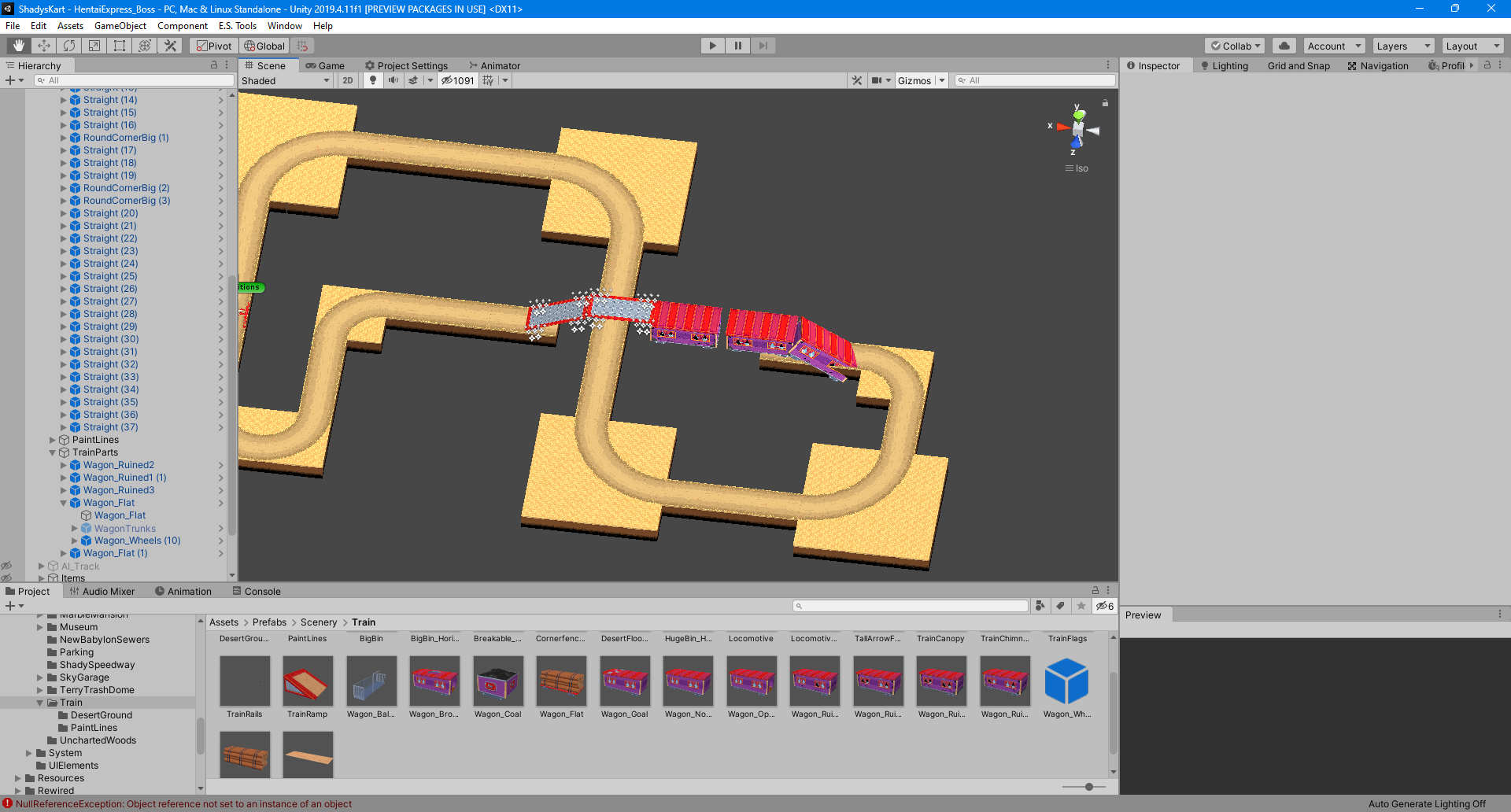Click Prefabs in the asset breadcrumb
The width and height of the screenshot is (1511, 812).
(269, 622)
